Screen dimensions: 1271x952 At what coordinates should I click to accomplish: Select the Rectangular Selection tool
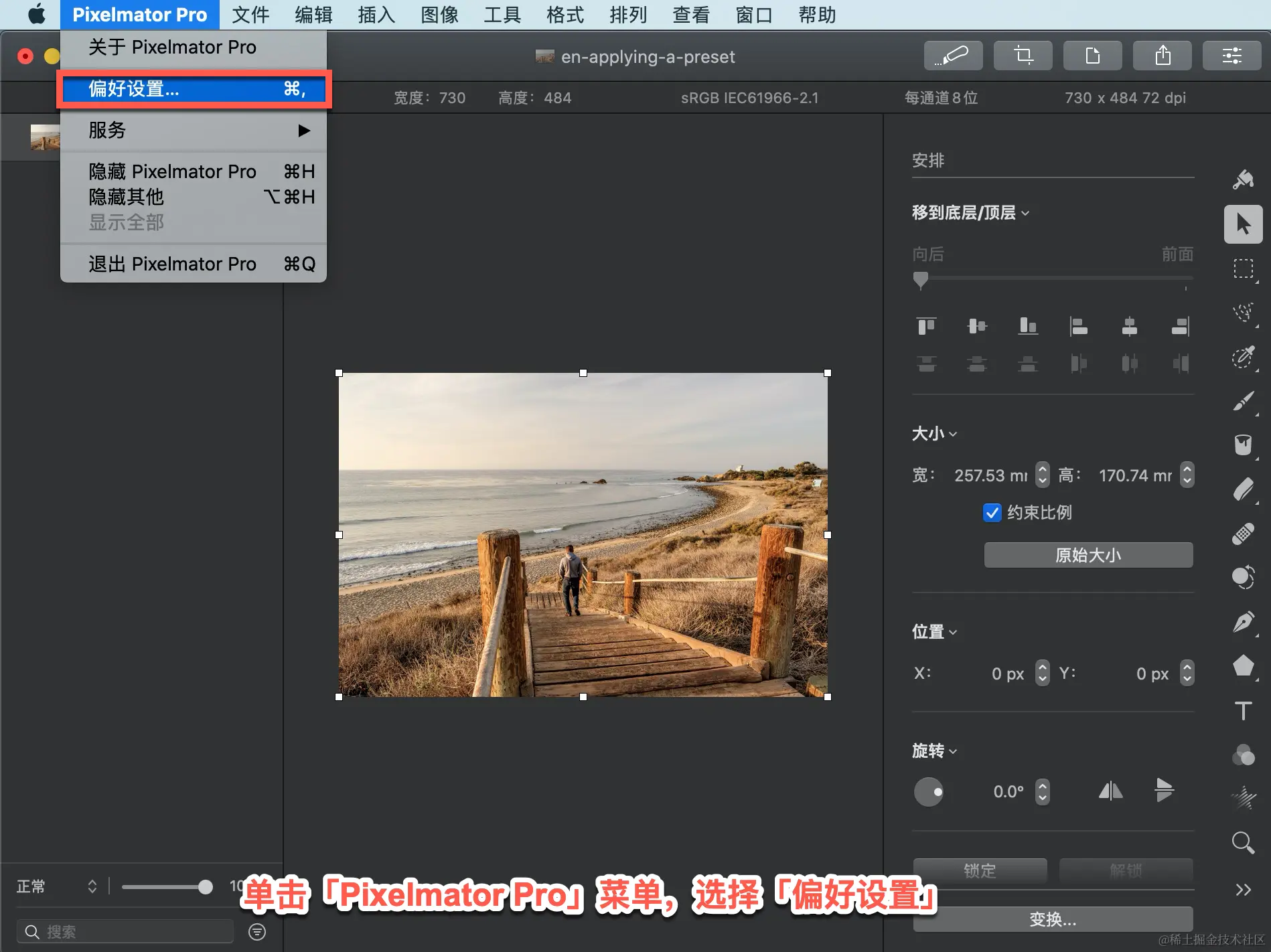pyautogui.click(x=1243, y=268)
